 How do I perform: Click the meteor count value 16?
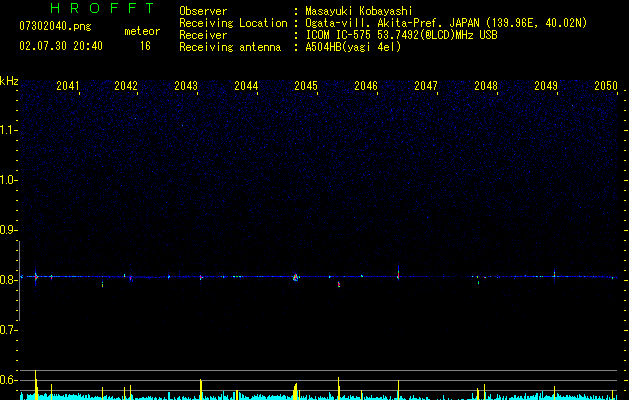tap(145, 46)
